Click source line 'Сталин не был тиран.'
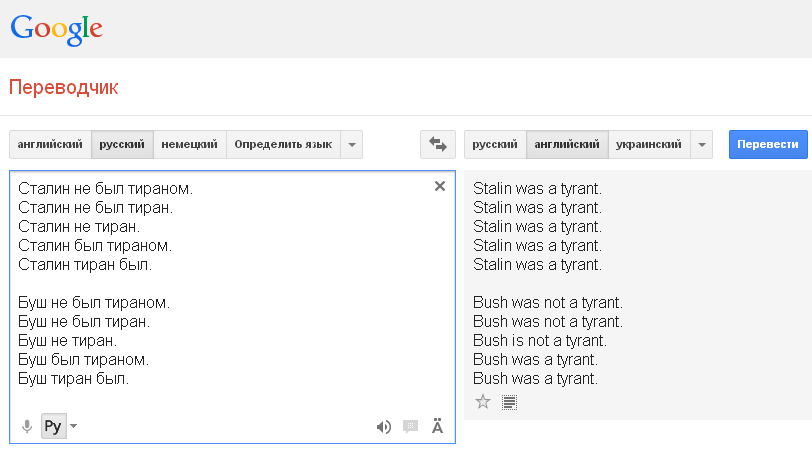Viewport: 812px width, 449px height. point(96,208)
